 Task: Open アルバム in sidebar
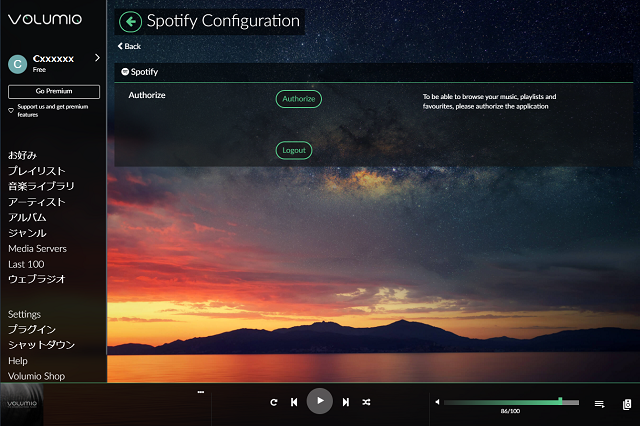(x=27, y=217)
